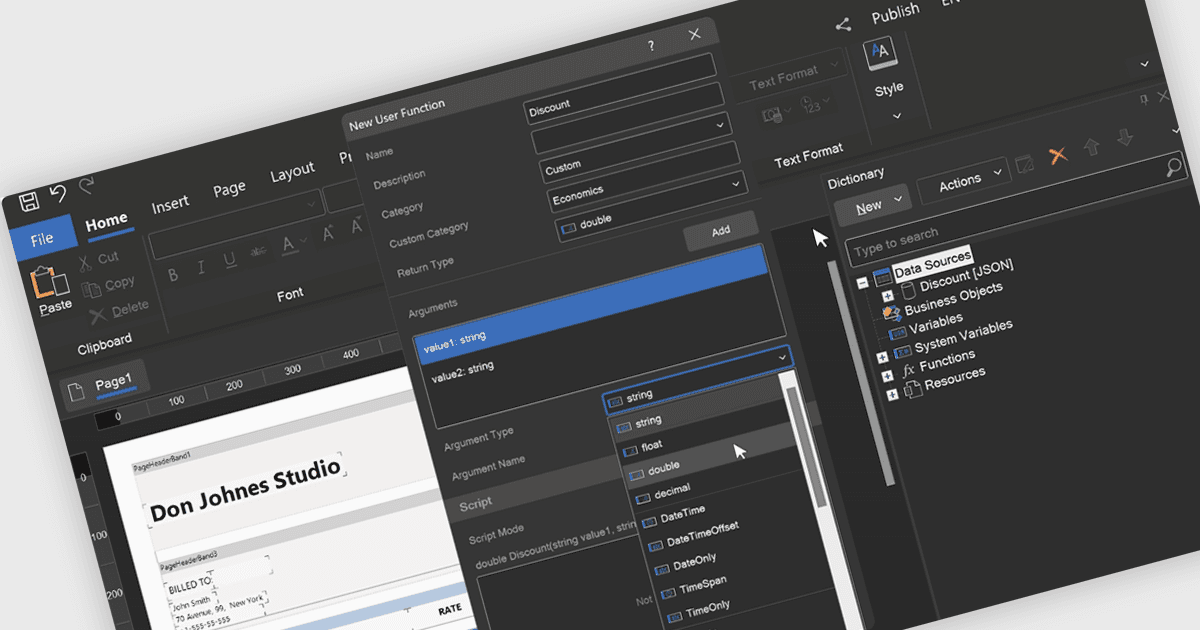Click the Share icon beside Publish
1200x630 pixels.
point(843,25)
